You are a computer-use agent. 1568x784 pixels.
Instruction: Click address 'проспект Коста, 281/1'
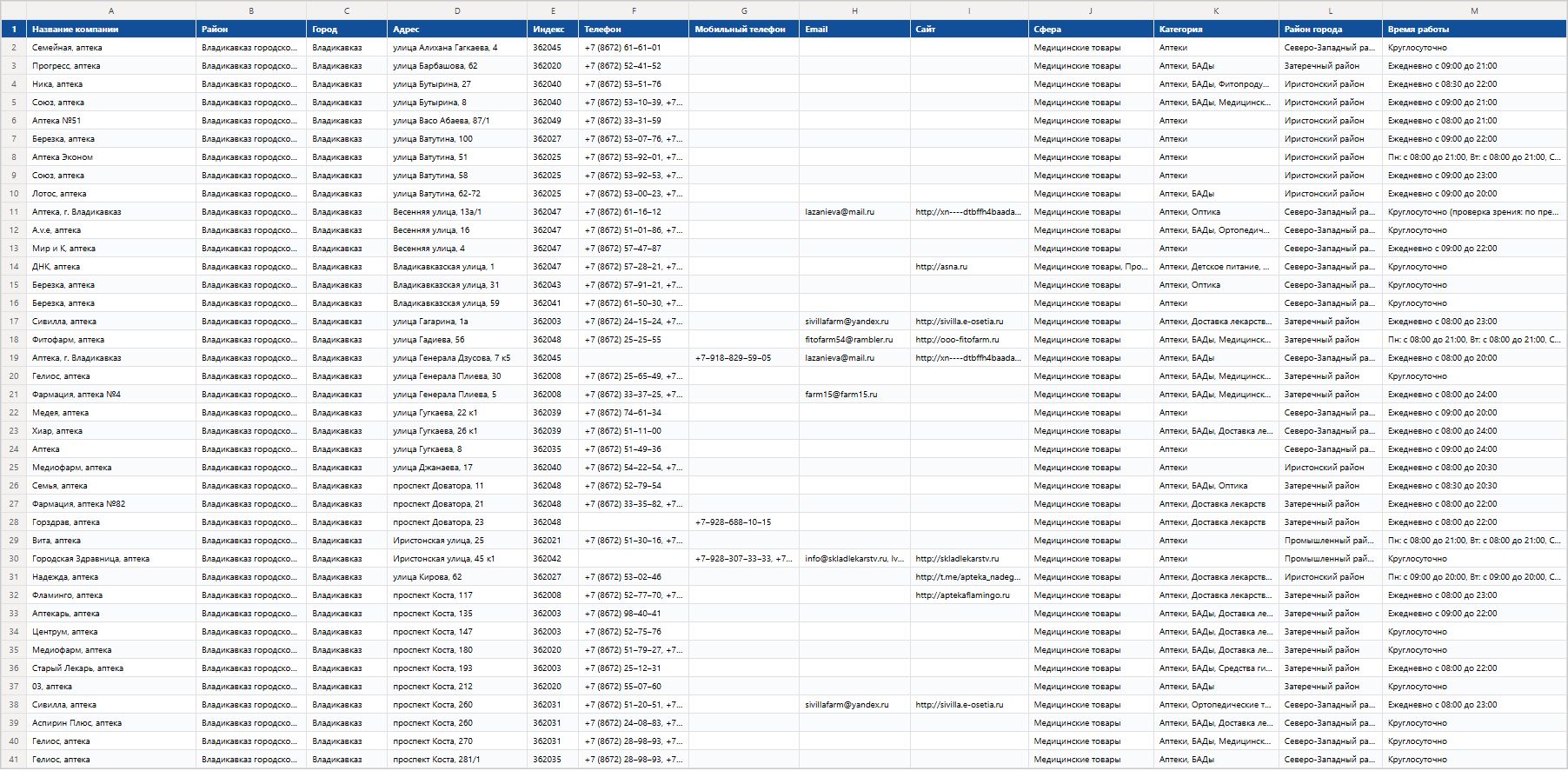(x=457, y=760)
